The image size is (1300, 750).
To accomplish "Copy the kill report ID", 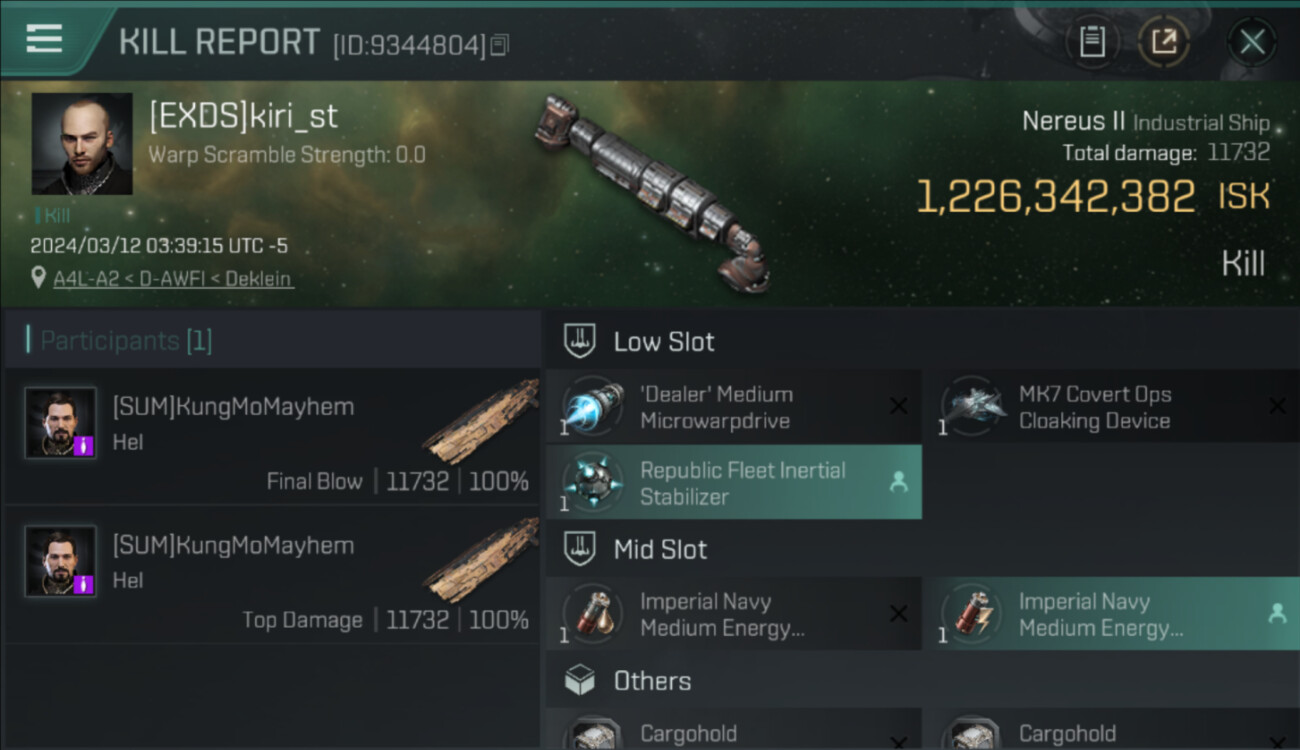I will click(x=500, y=44).
